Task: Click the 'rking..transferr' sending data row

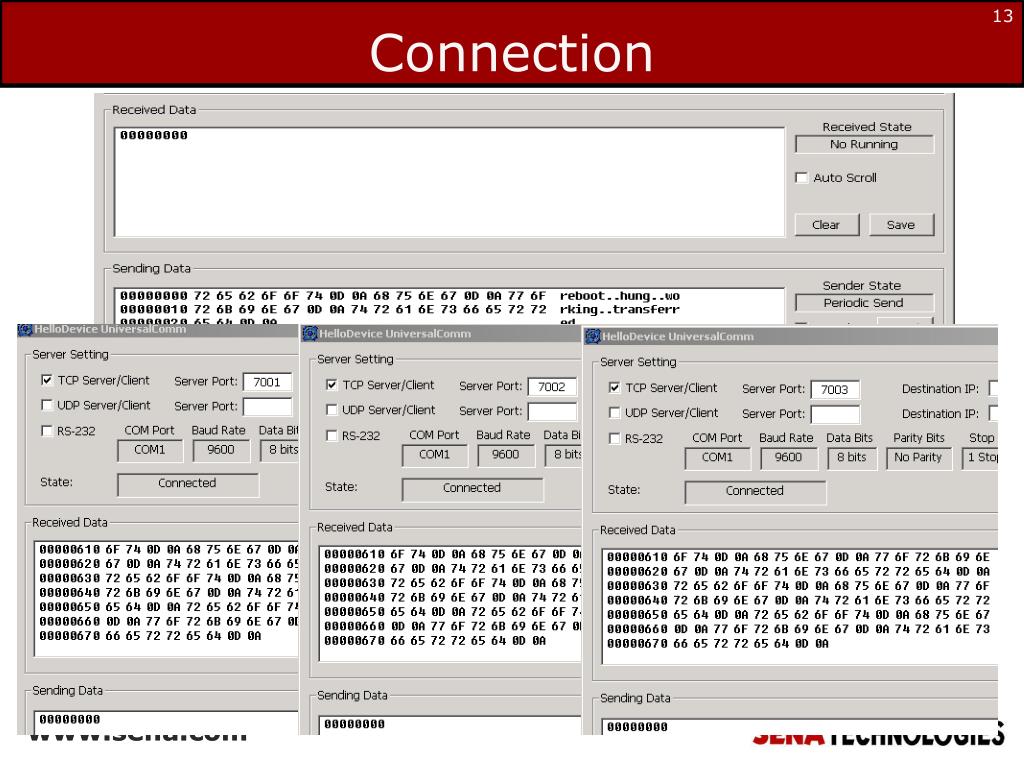Action: coord(400,310)
